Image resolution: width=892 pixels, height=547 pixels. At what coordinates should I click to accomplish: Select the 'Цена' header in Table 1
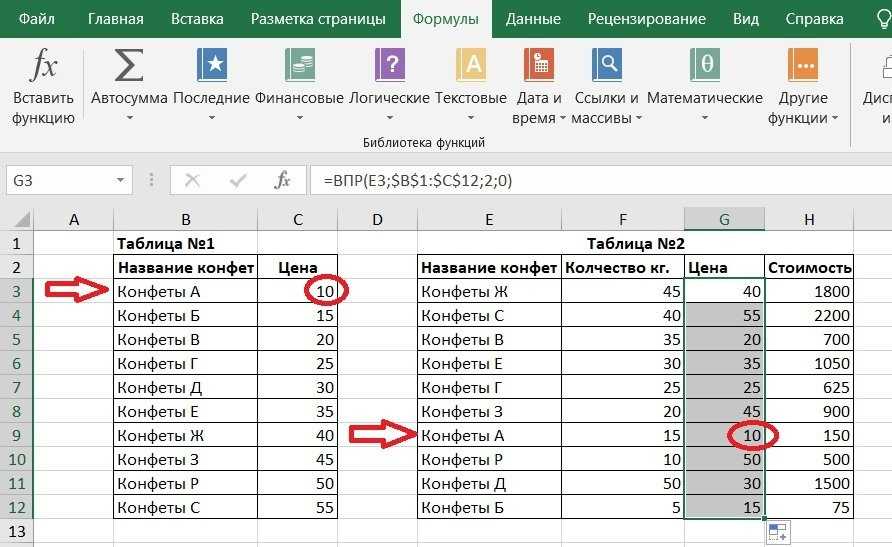(x=298, y=268)
